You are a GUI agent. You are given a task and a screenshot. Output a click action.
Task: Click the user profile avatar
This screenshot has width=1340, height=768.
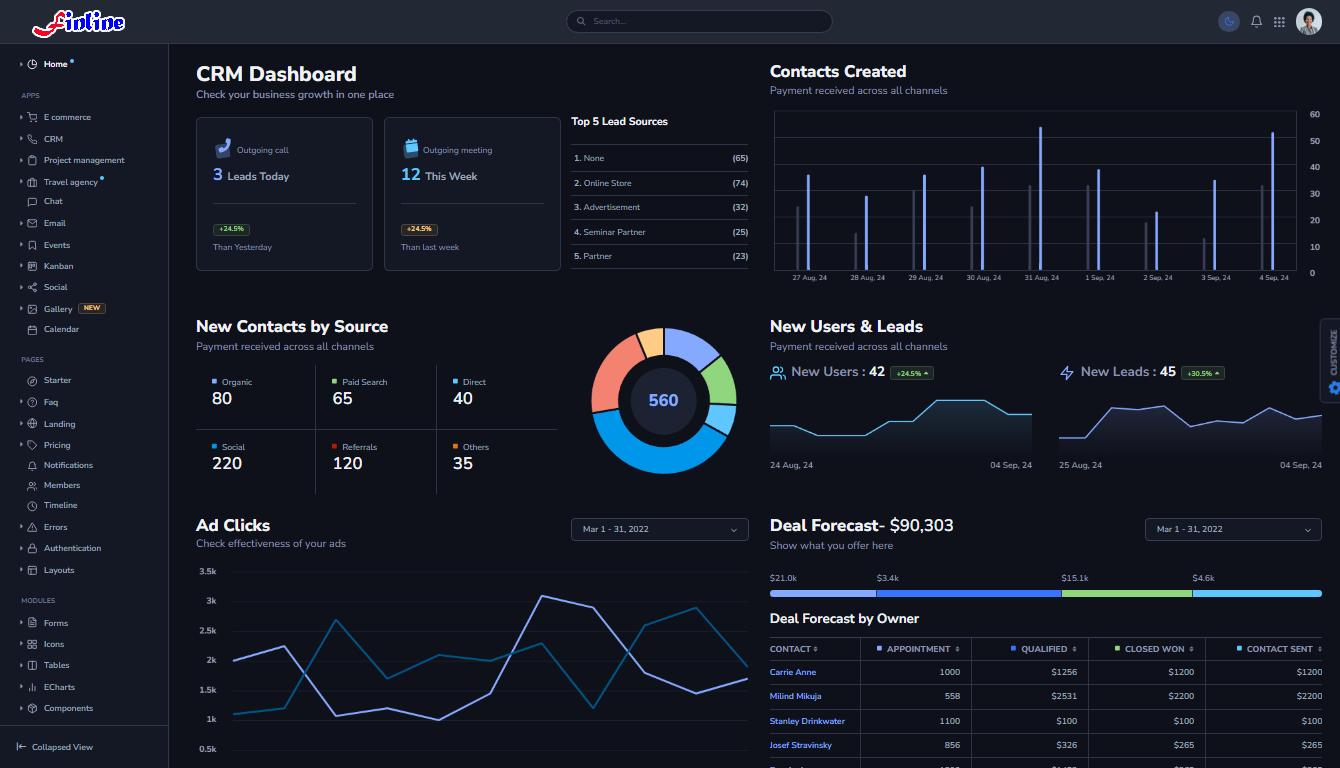[1308, 21]
